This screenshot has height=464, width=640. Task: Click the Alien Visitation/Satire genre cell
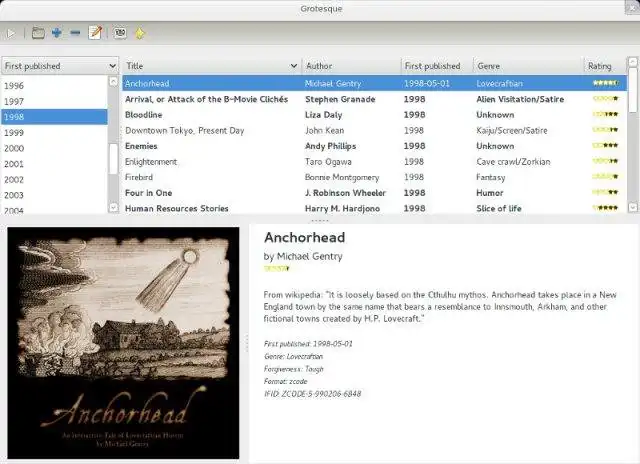[x=520, y=99]
